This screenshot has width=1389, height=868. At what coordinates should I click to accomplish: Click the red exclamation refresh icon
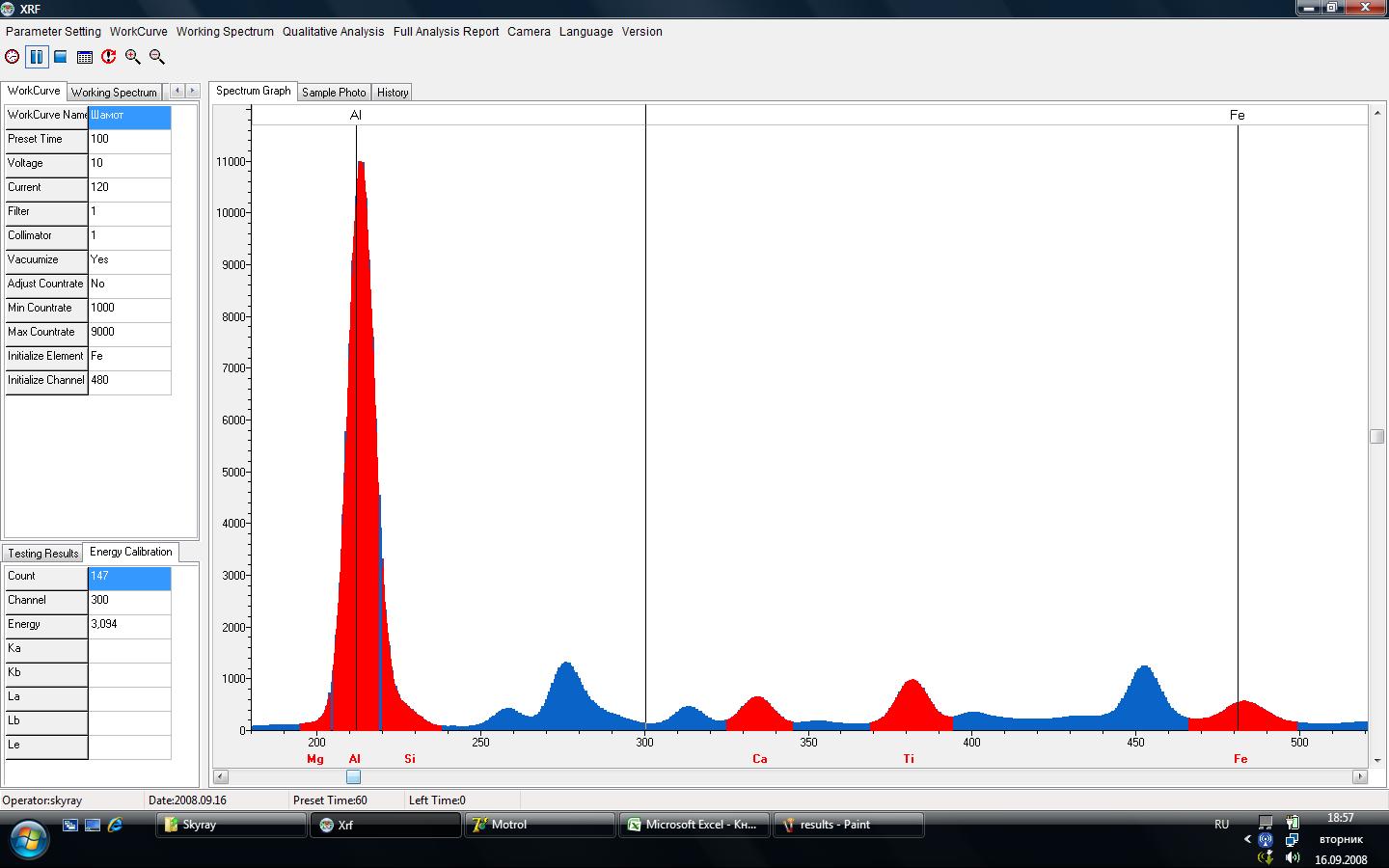(109, 57)
